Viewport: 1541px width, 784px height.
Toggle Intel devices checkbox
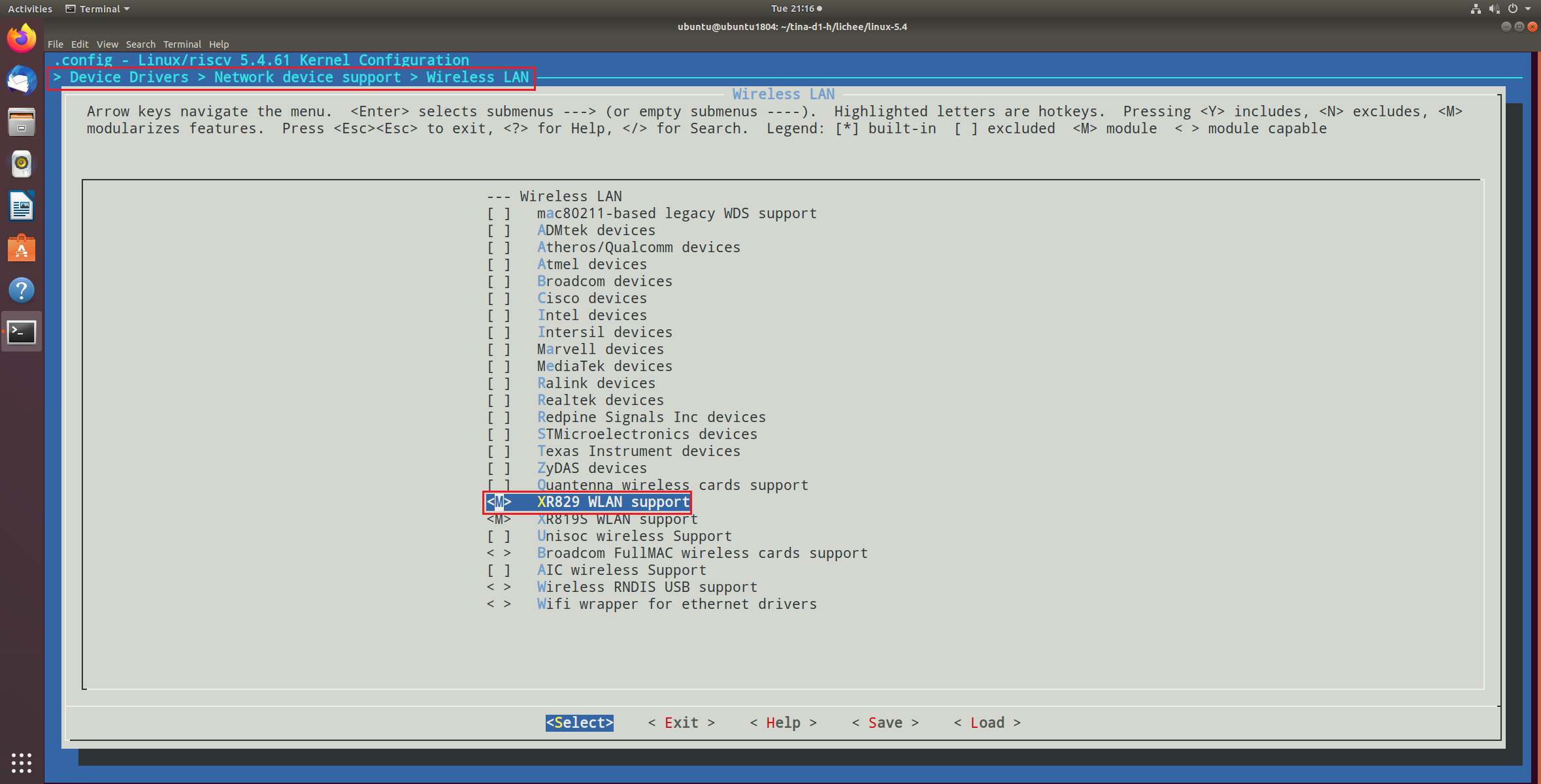click(x=499, y=316)
